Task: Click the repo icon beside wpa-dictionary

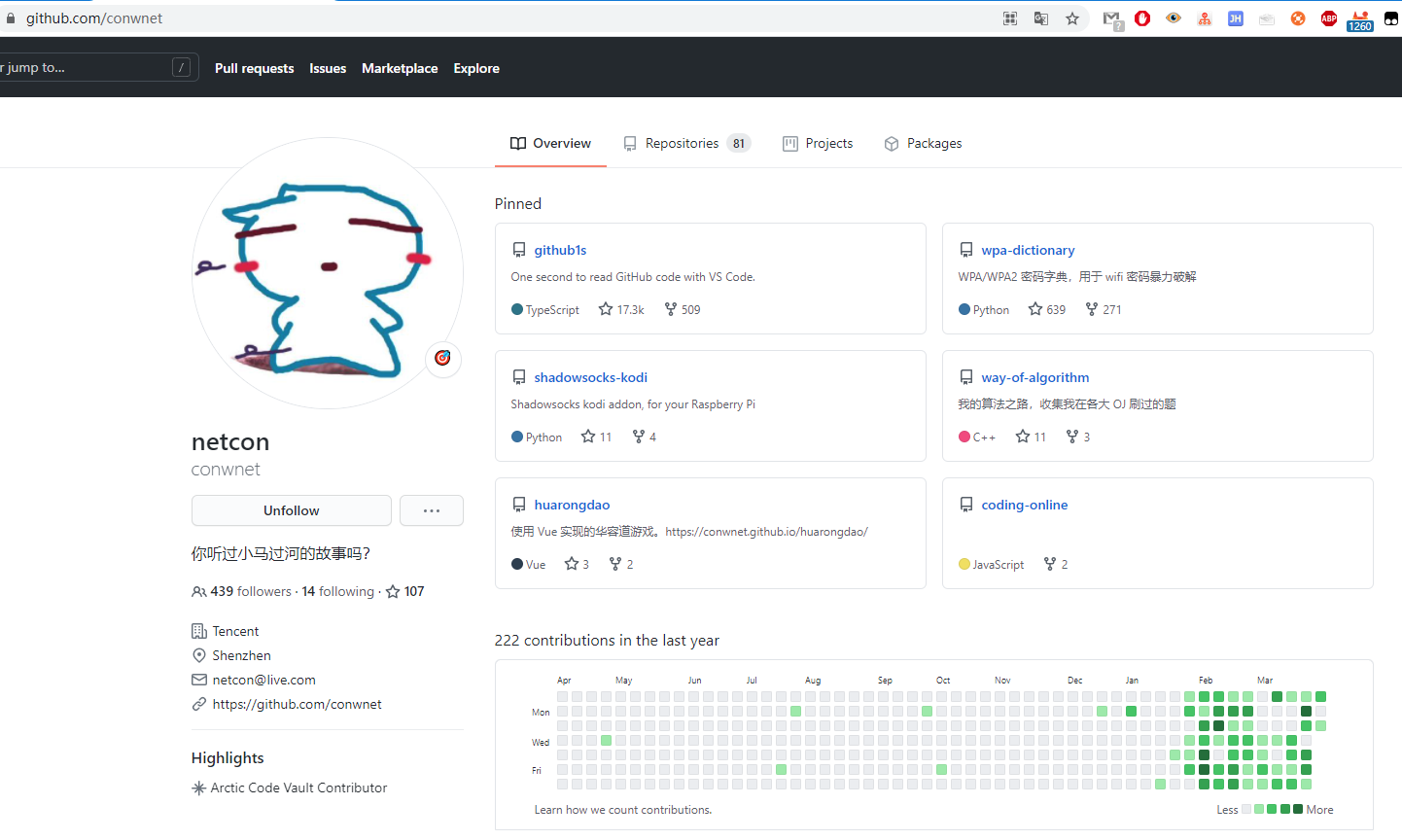Action: coord(966,250)
